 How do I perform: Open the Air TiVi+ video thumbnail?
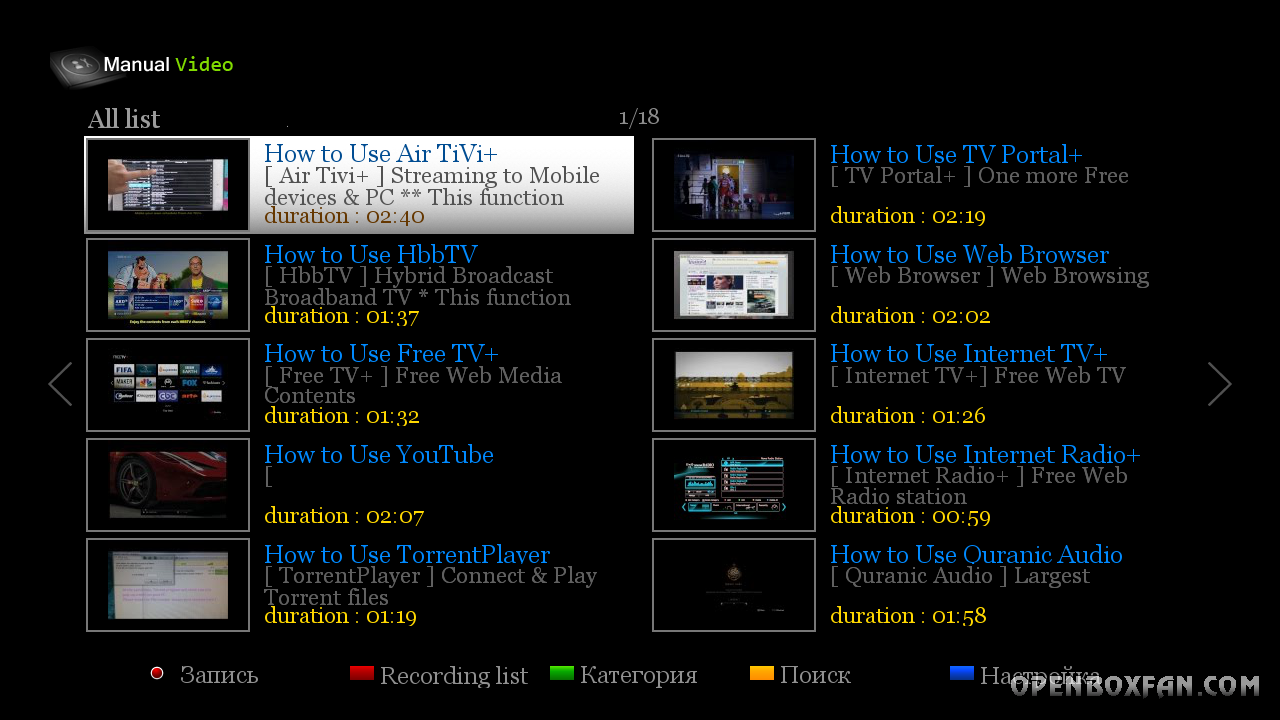pos(168,185)
